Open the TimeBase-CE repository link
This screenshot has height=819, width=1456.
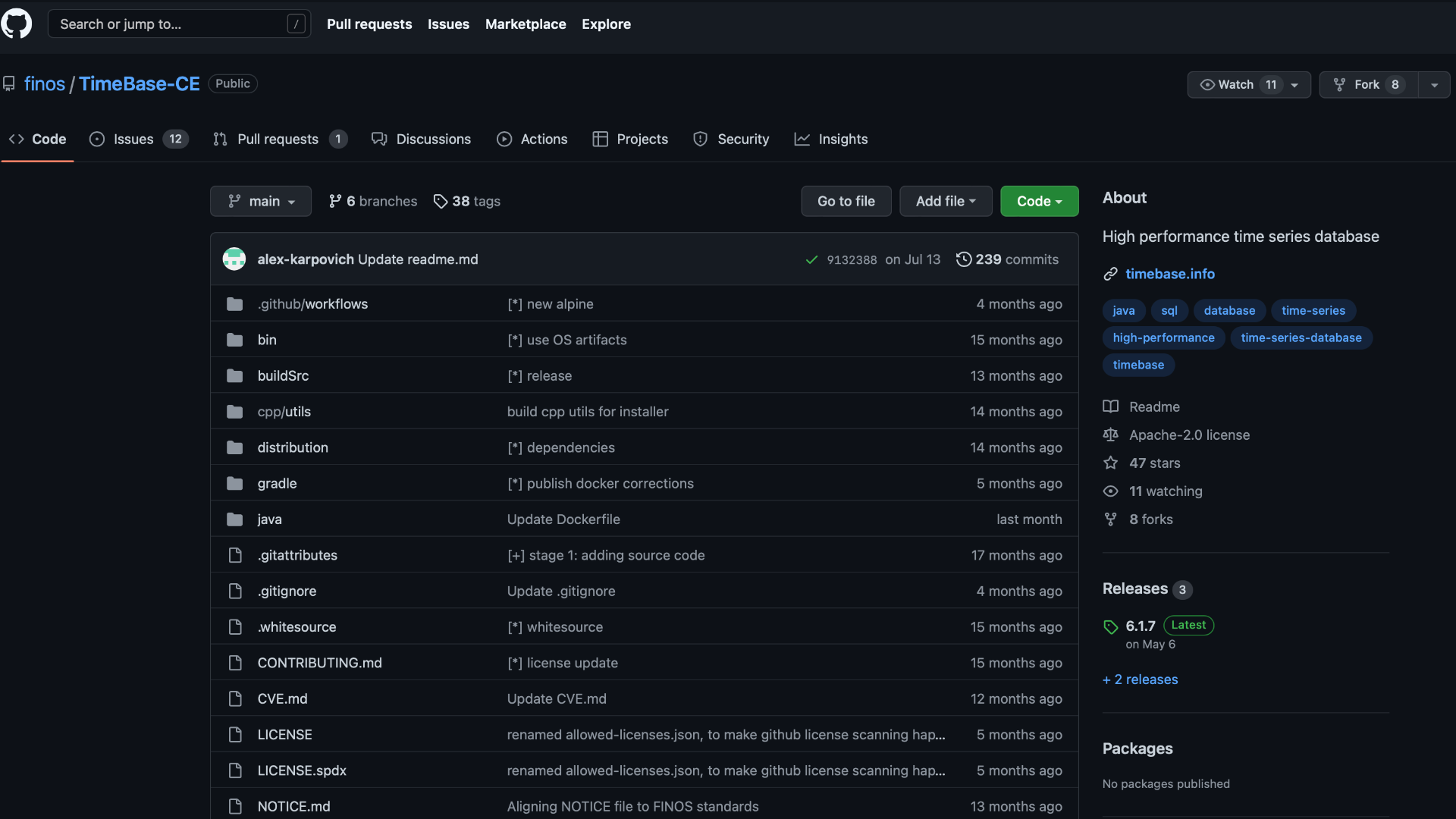pos(140,83)
